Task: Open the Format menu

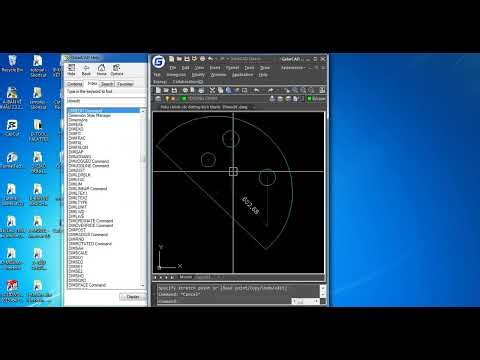Action: coord(232,68)
